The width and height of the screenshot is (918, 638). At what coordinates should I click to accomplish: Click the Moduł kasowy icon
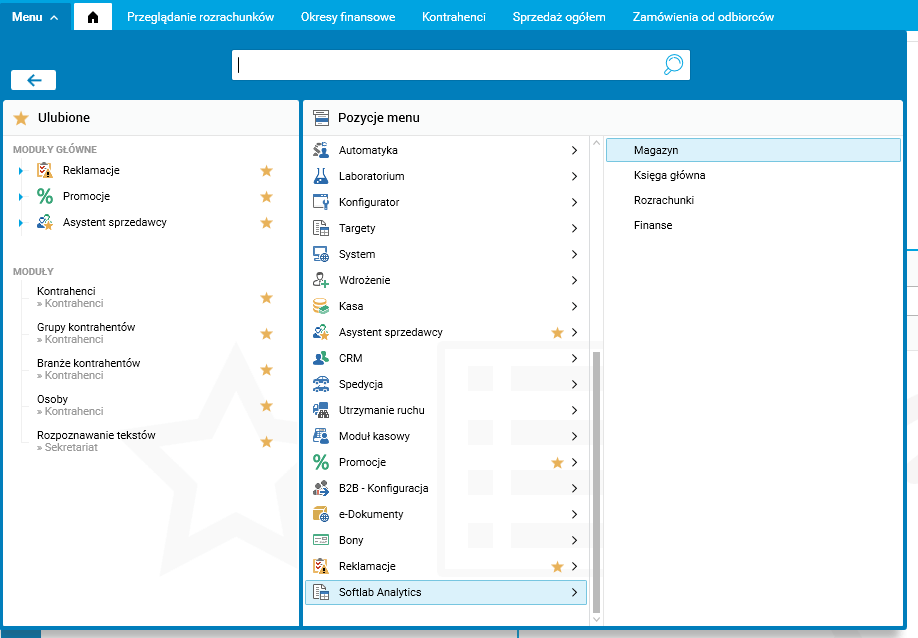321,436
